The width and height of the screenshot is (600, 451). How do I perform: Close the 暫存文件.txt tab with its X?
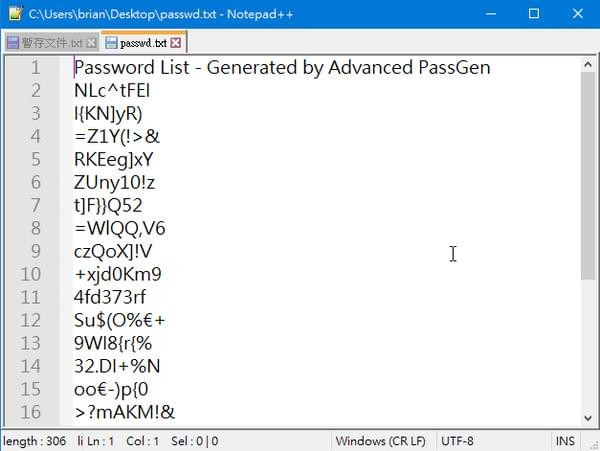[x=92, y=43]
